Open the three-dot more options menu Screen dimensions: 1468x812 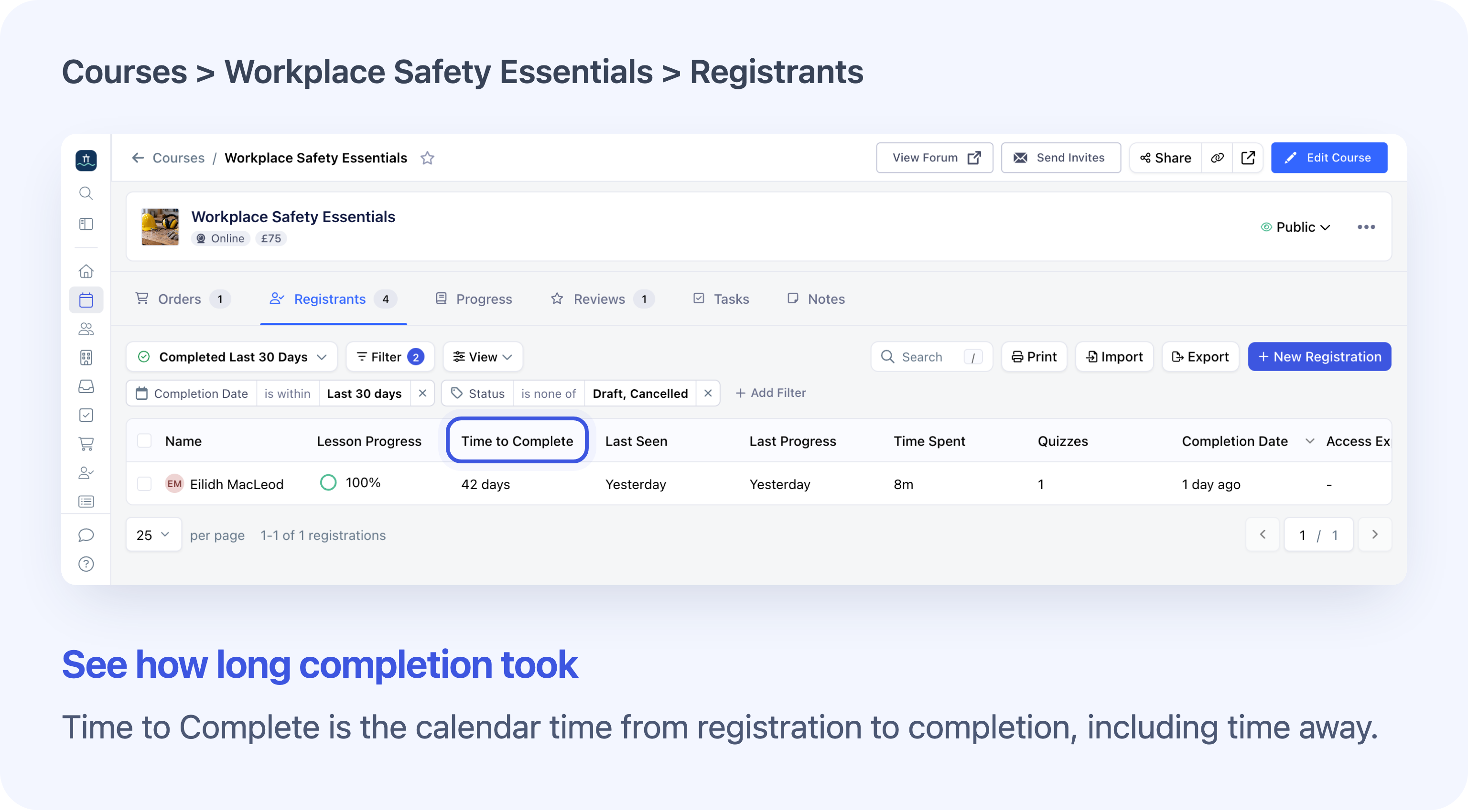[x=1367, y=227]
